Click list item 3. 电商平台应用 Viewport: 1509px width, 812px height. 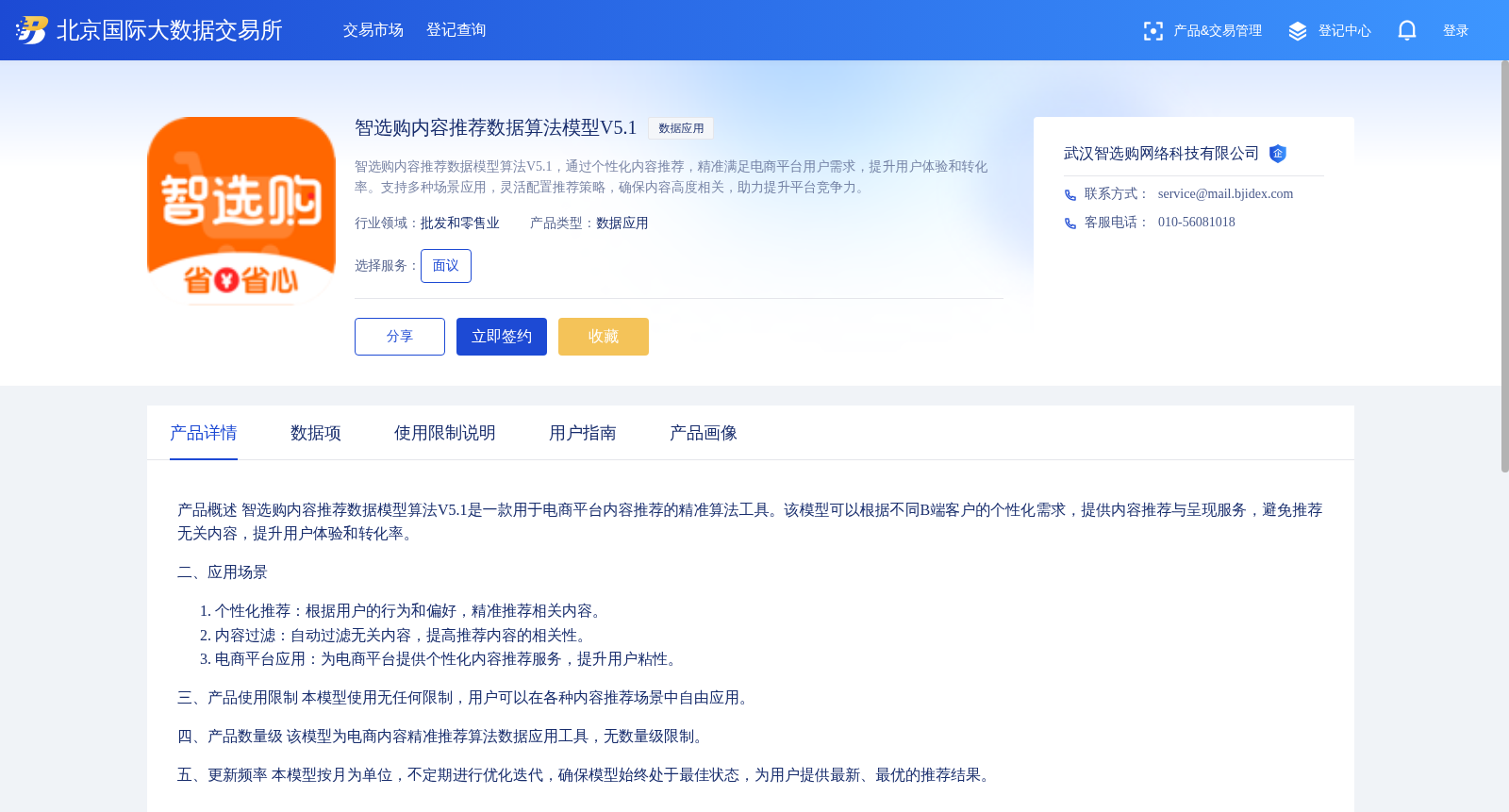click(441, 659)
